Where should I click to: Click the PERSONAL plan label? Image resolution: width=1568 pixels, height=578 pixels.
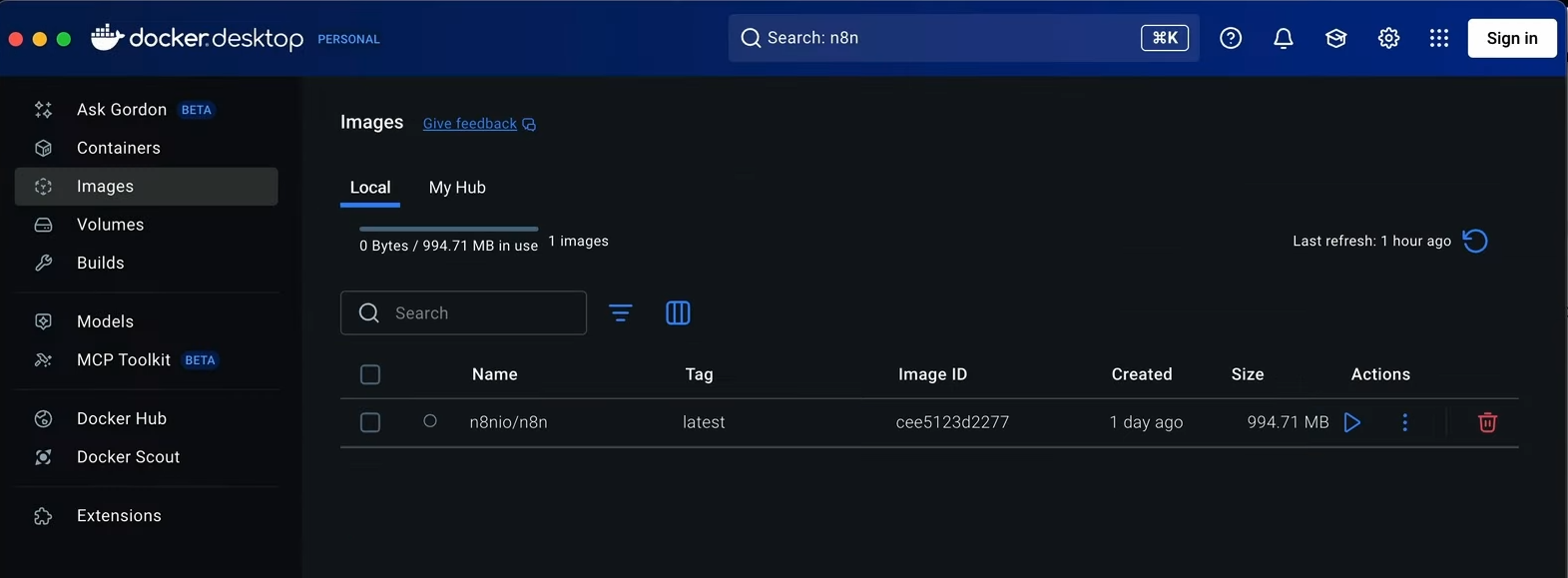click(348, 40)
